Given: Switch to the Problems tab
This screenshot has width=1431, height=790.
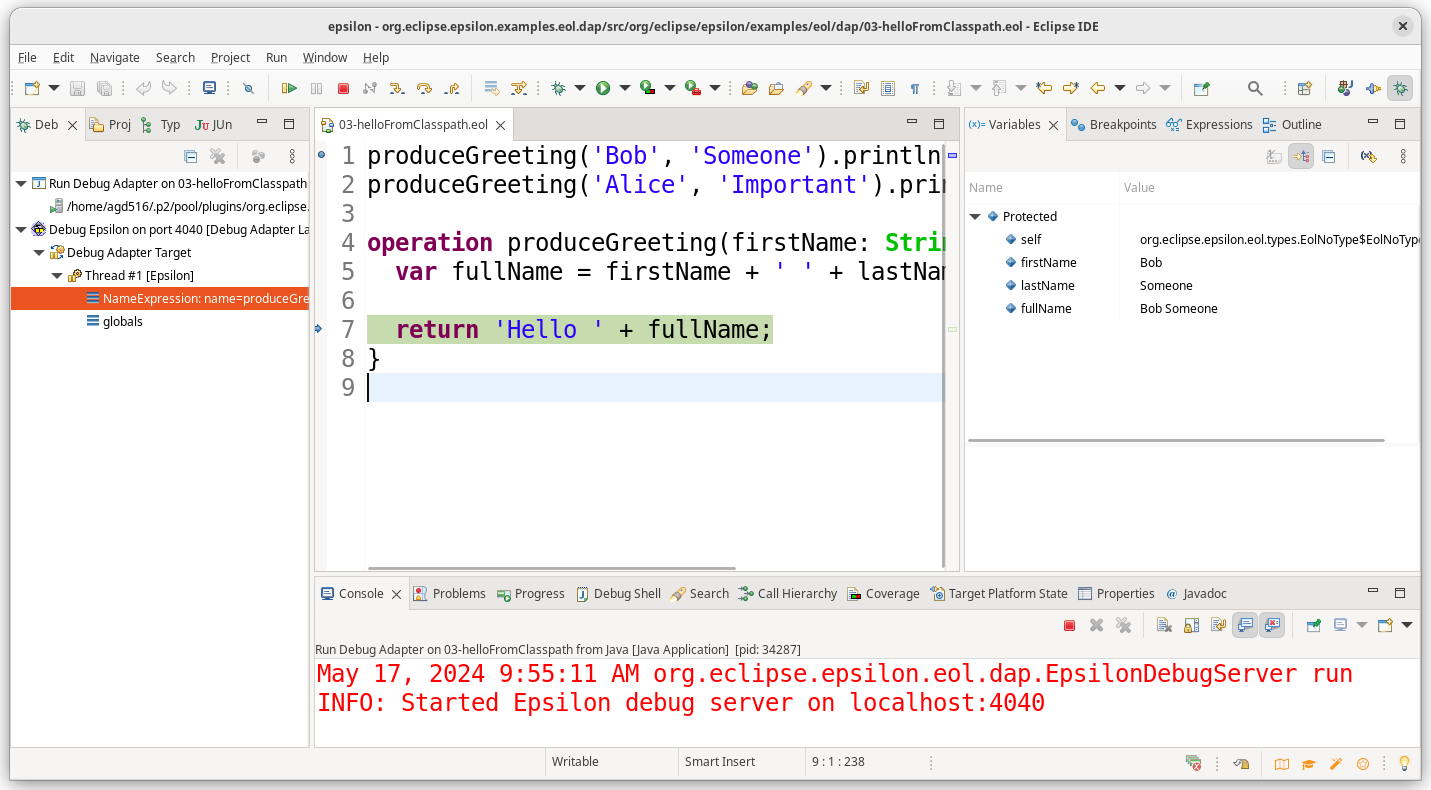Looking at the screenshot, I should point(450,594).
